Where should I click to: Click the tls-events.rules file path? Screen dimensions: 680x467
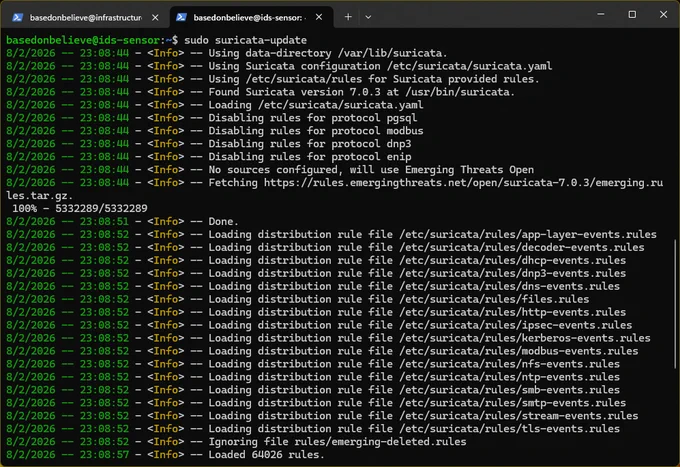tap(510, 429)
